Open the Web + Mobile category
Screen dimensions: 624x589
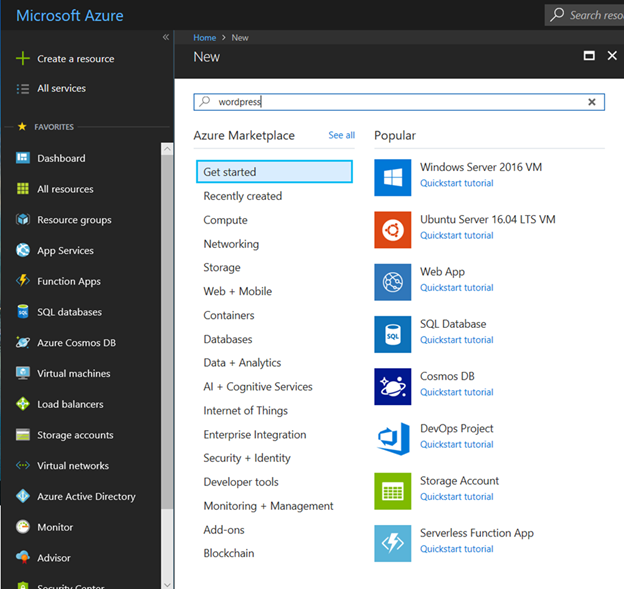(x=238, y=291)
